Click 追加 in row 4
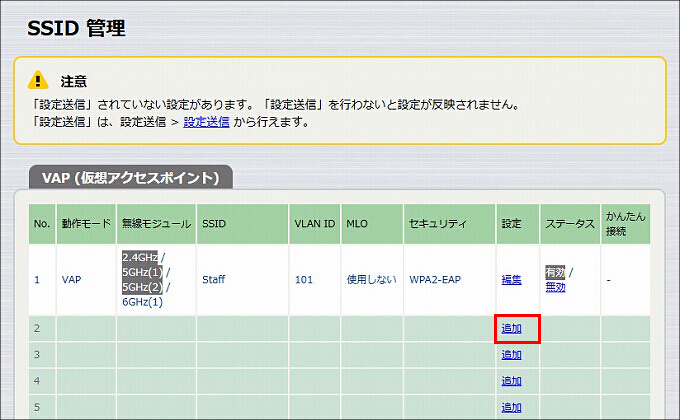This screenshot has height=420, width=680. point(511,381)
